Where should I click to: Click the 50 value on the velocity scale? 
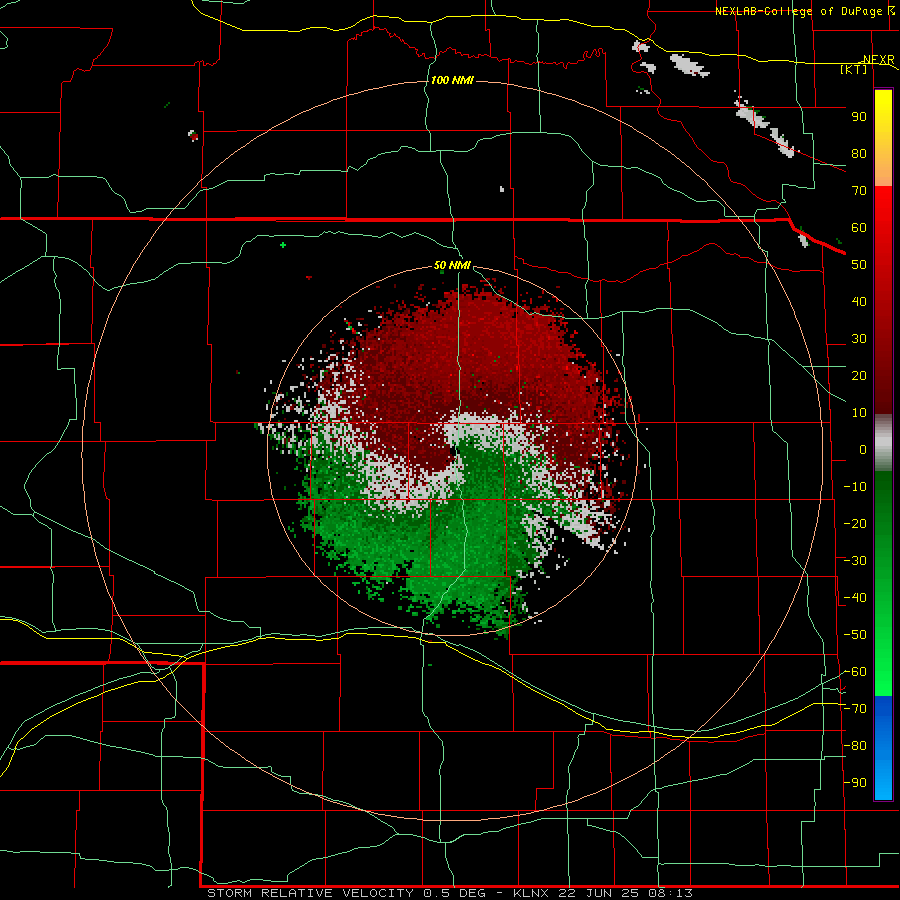(859, 265)
